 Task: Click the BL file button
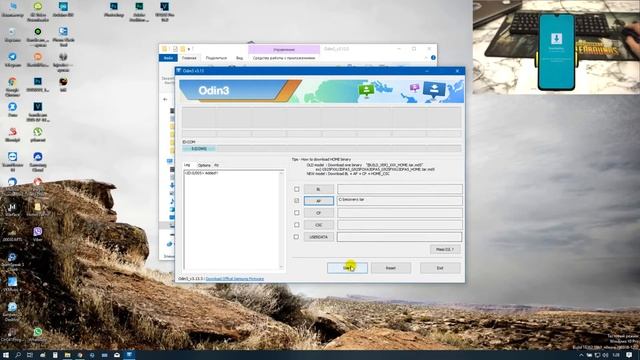tap(319, 189)
